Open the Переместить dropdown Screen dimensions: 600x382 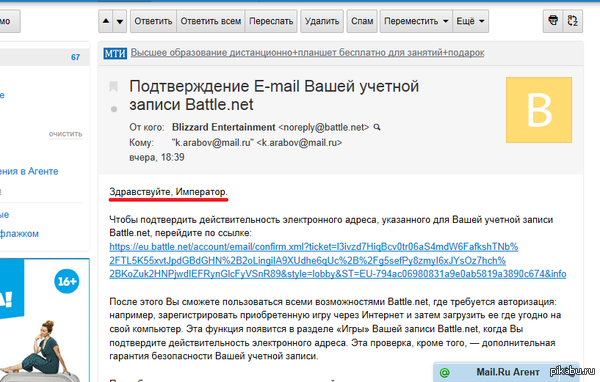pyautogui.click(x=416, y=21)
